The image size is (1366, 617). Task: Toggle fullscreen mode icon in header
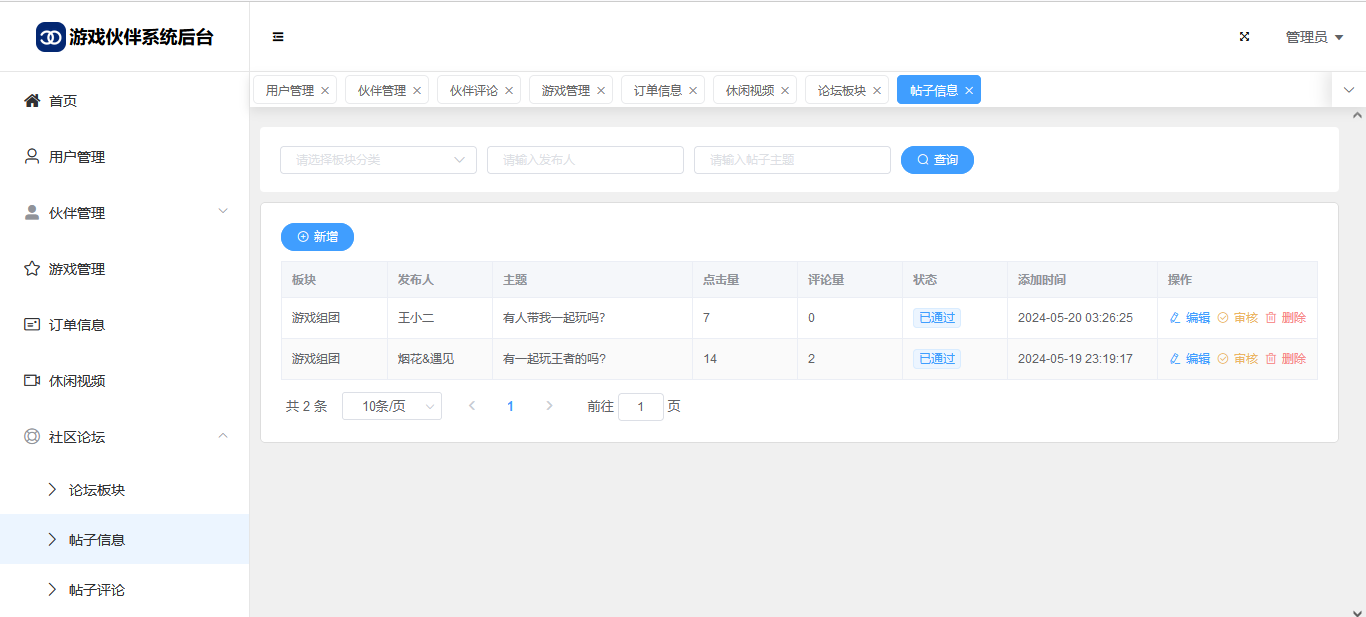pyautogui.click(x=1245, y=37)
